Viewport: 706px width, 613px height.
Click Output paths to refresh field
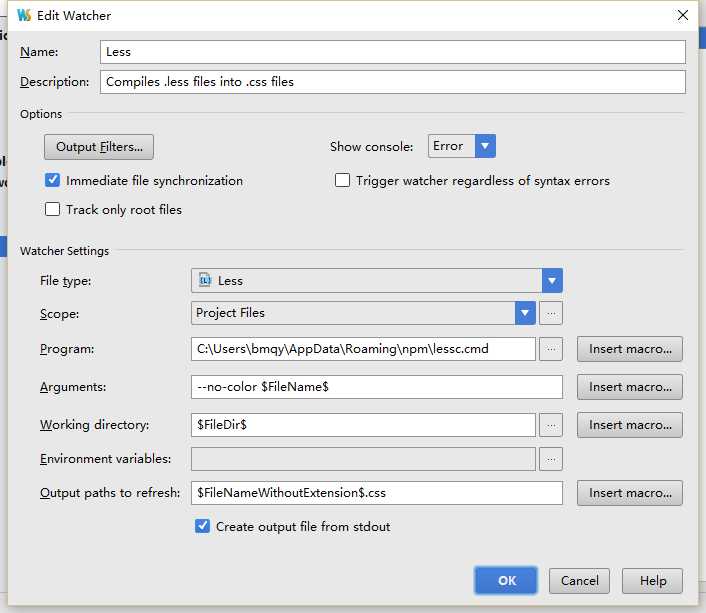[x=377, y=493]
